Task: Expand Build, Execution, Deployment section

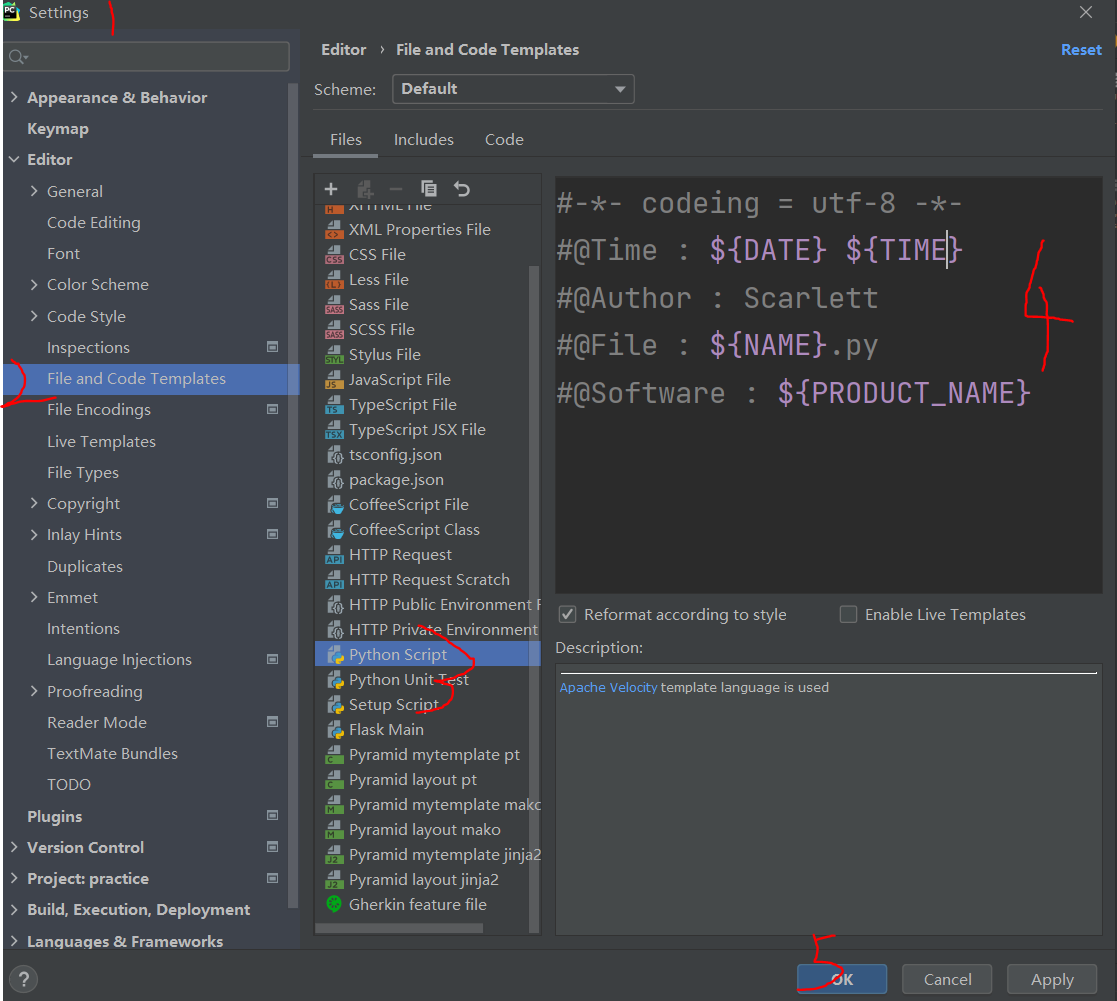Action: pyautogui.click(x=14, y=909)
